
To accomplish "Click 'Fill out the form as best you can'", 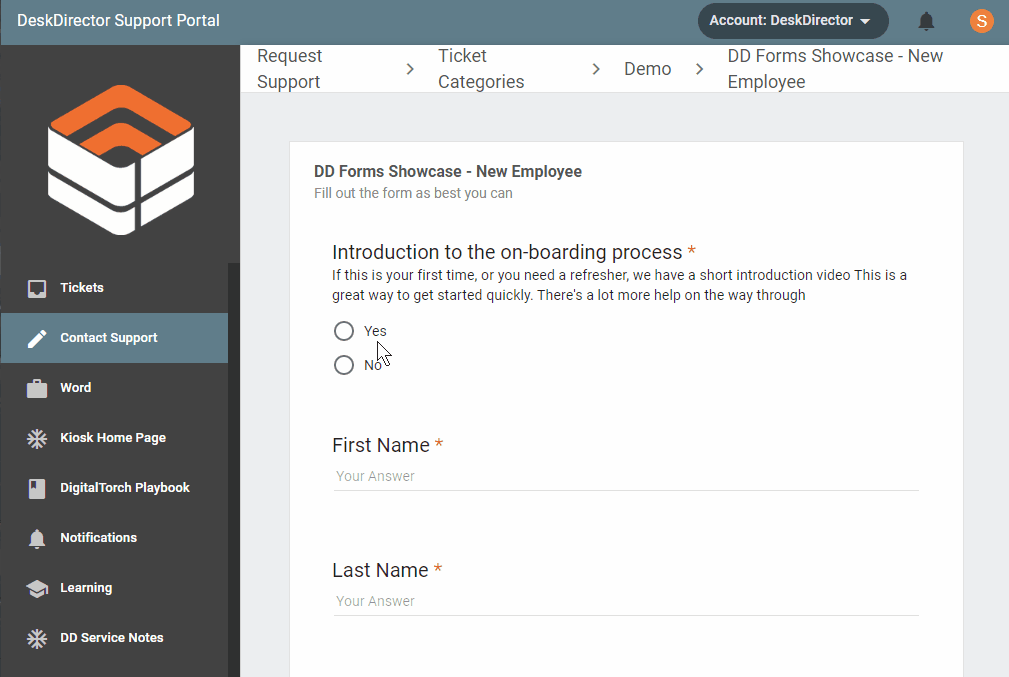I will click(x=413, y=194).
